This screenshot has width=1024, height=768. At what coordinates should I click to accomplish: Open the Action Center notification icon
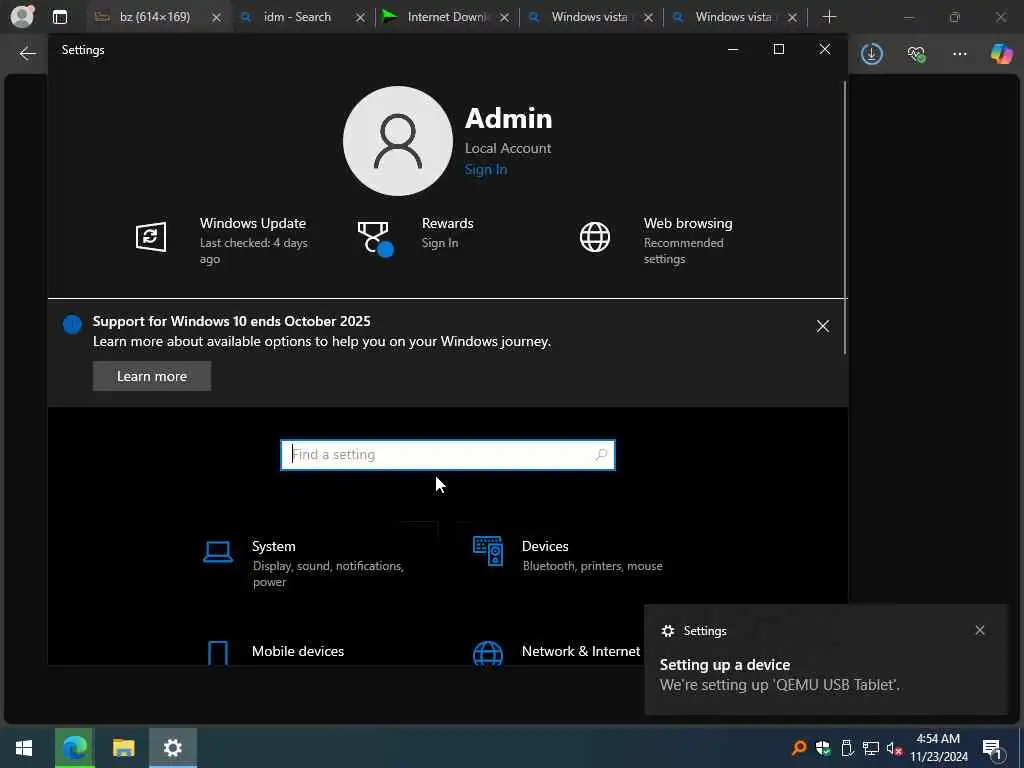[x=993, y=749]
